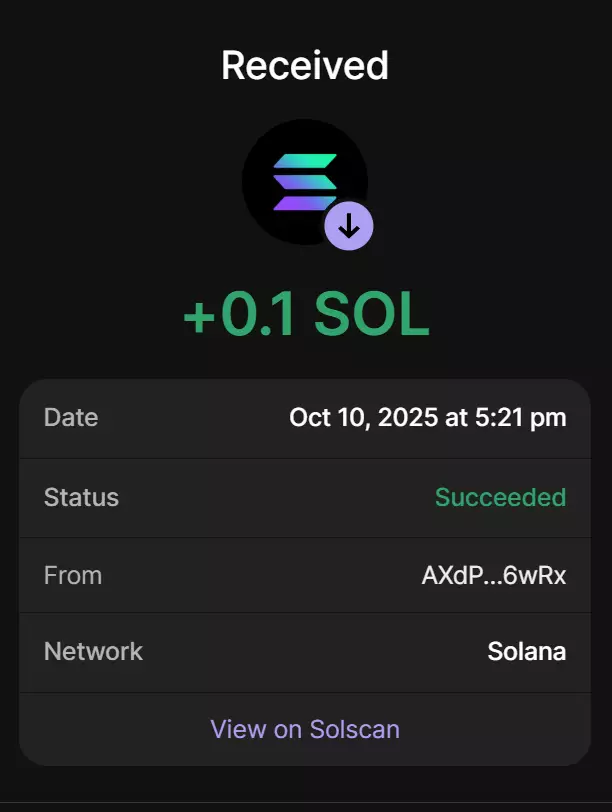
Task: Click the sender address AXdP...6wRx
Action: (x=494, y=575)
